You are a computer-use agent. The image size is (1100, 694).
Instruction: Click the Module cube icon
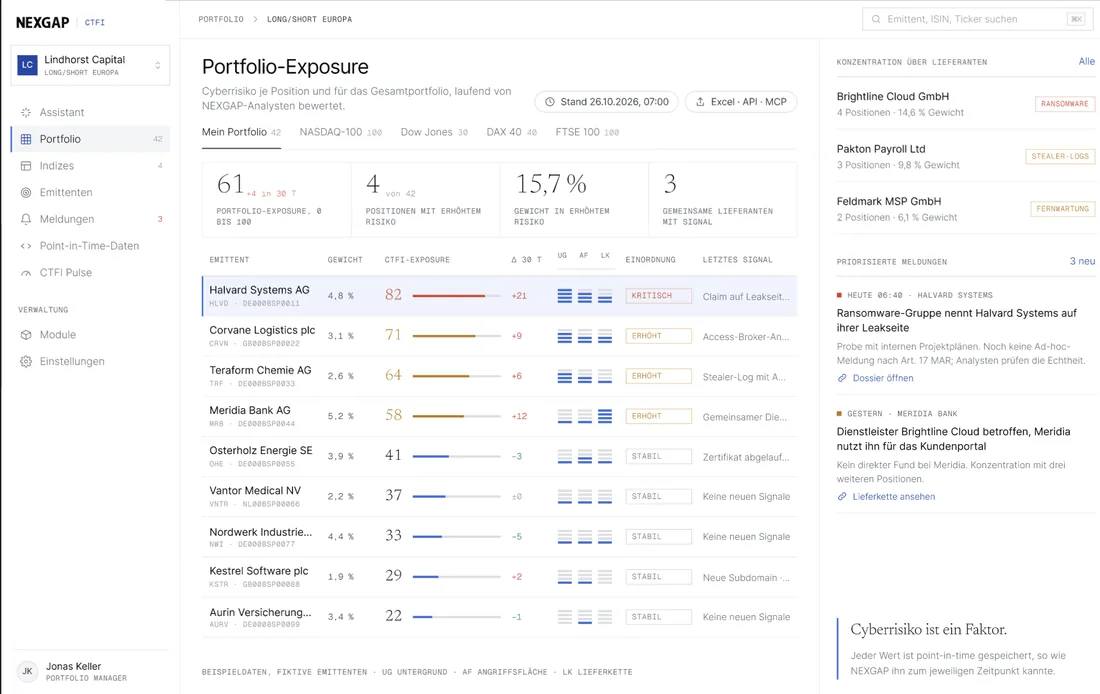coord(26,335)
